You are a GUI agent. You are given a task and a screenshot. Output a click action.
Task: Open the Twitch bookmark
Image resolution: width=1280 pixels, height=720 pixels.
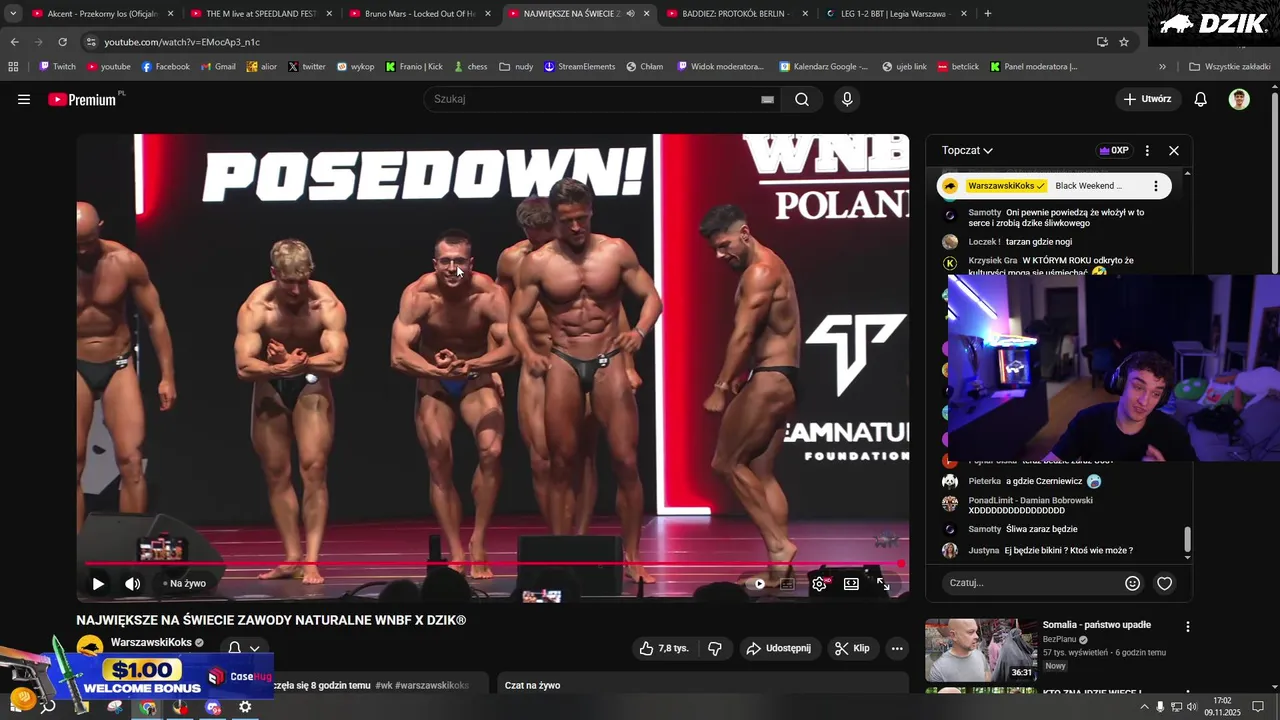click(x=57, y=67)
